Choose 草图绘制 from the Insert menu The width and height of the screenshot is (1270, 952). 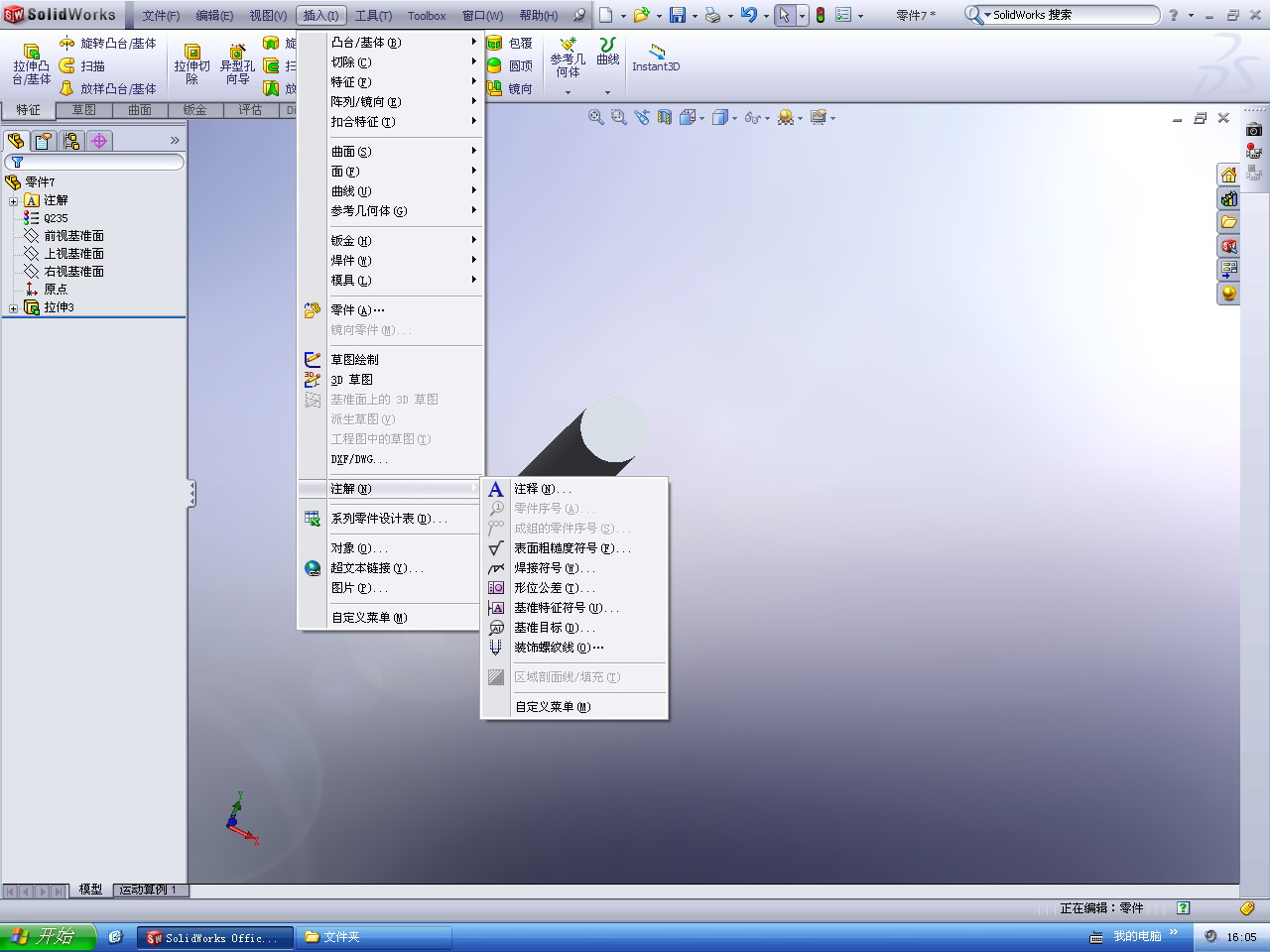391,360
